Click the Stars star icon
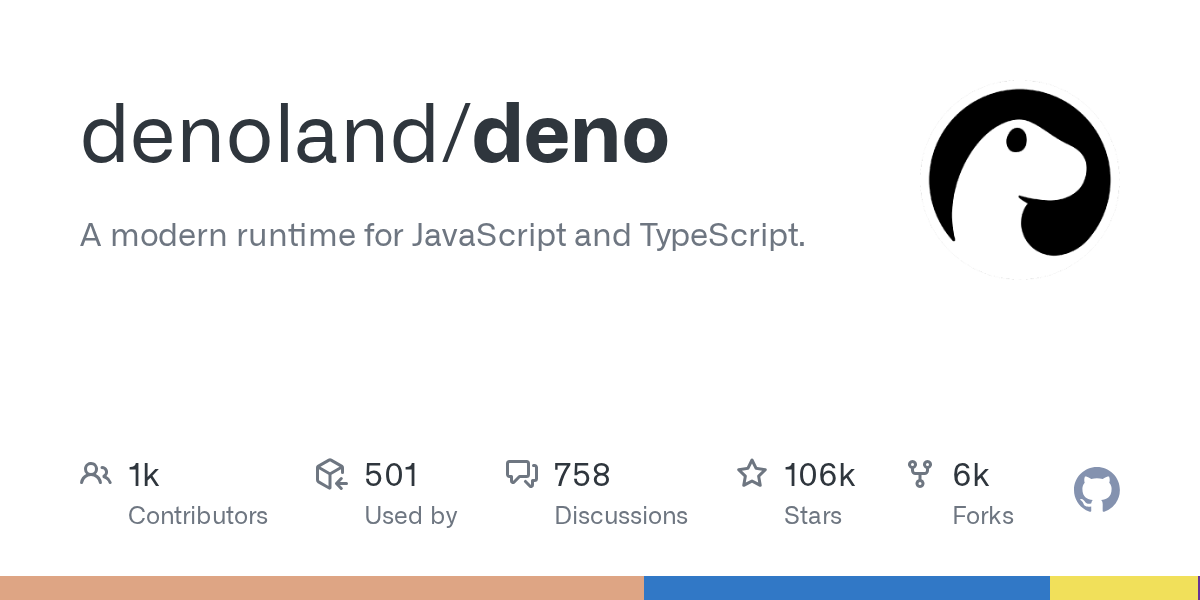Viewport: 1200px width, 600px height. (752, 474)
